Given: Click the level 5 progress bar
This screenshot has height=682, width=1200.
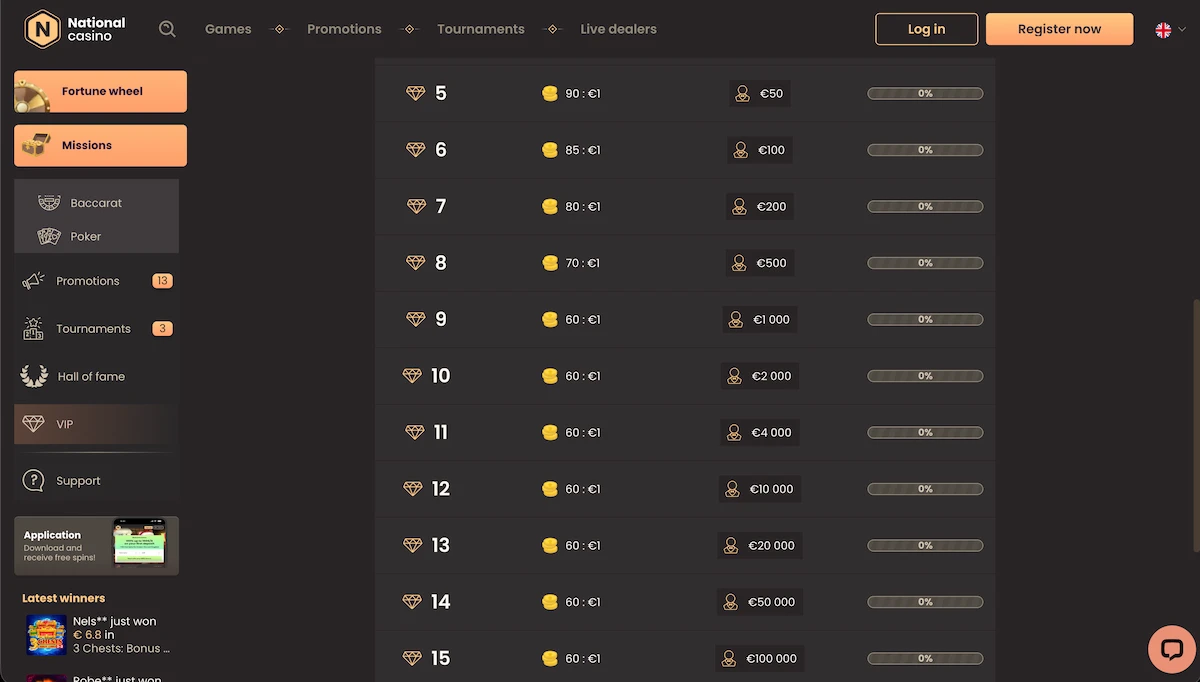Looking at the screenshot, I should point(925,93).
